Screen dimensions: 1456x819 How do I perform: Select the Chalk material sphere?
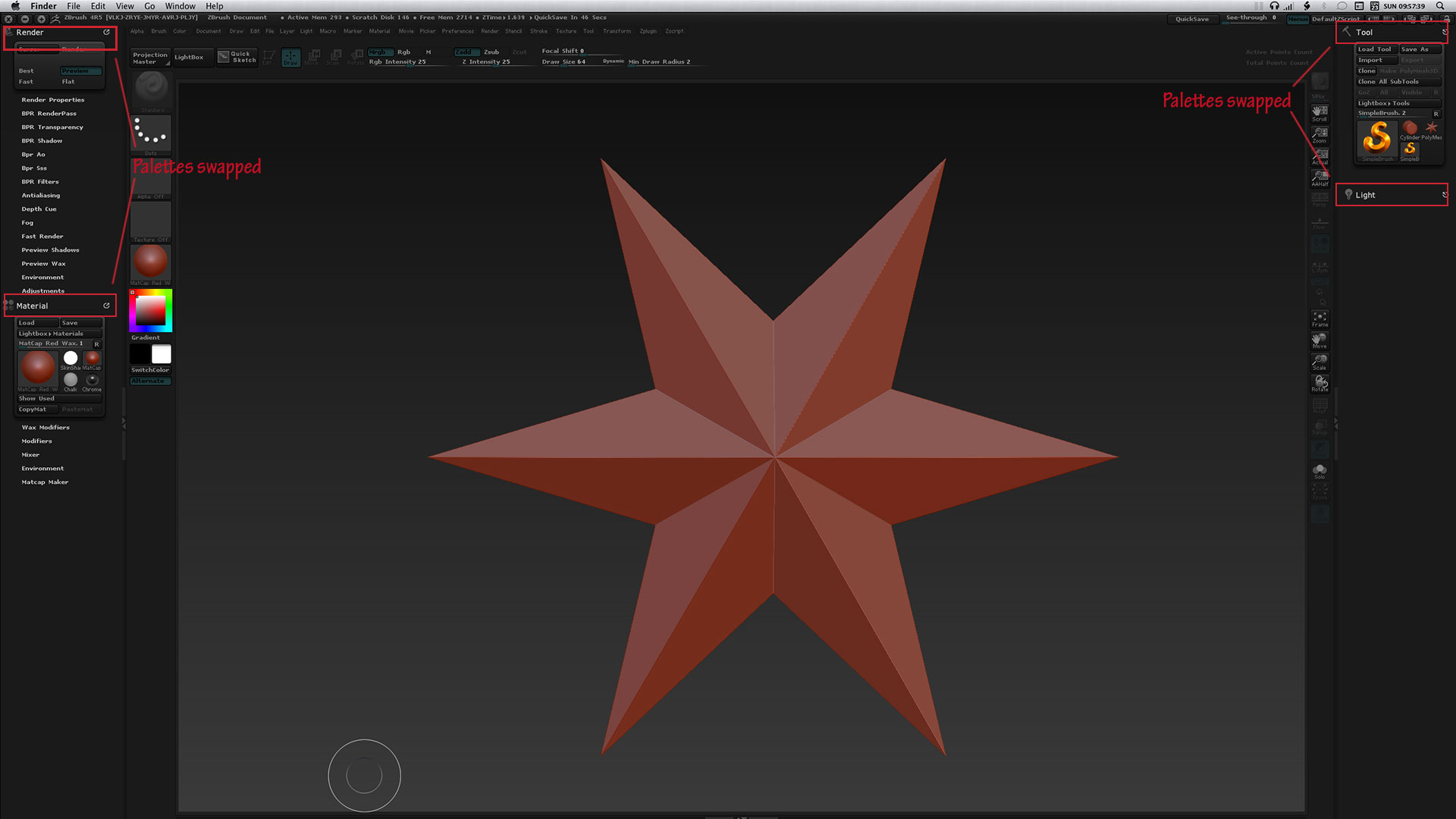point(71,381)
